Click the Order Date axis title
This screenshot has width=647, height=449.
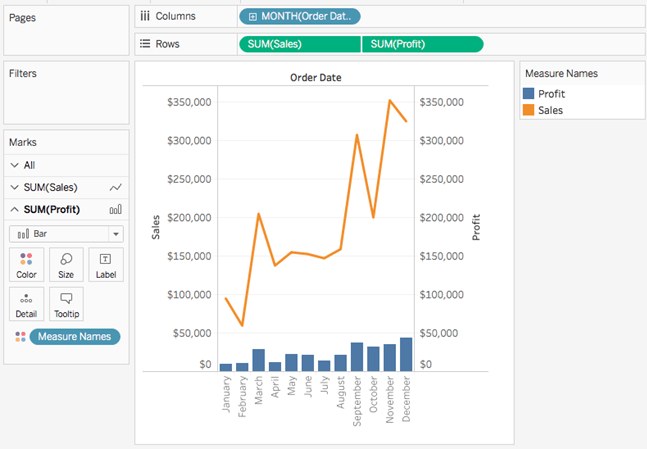click(315, 77)
